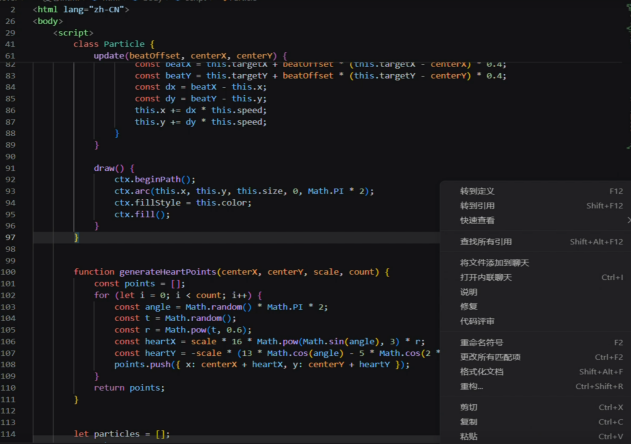
Task: Click the 'draw() {' method line
Action: coord(114,168)
